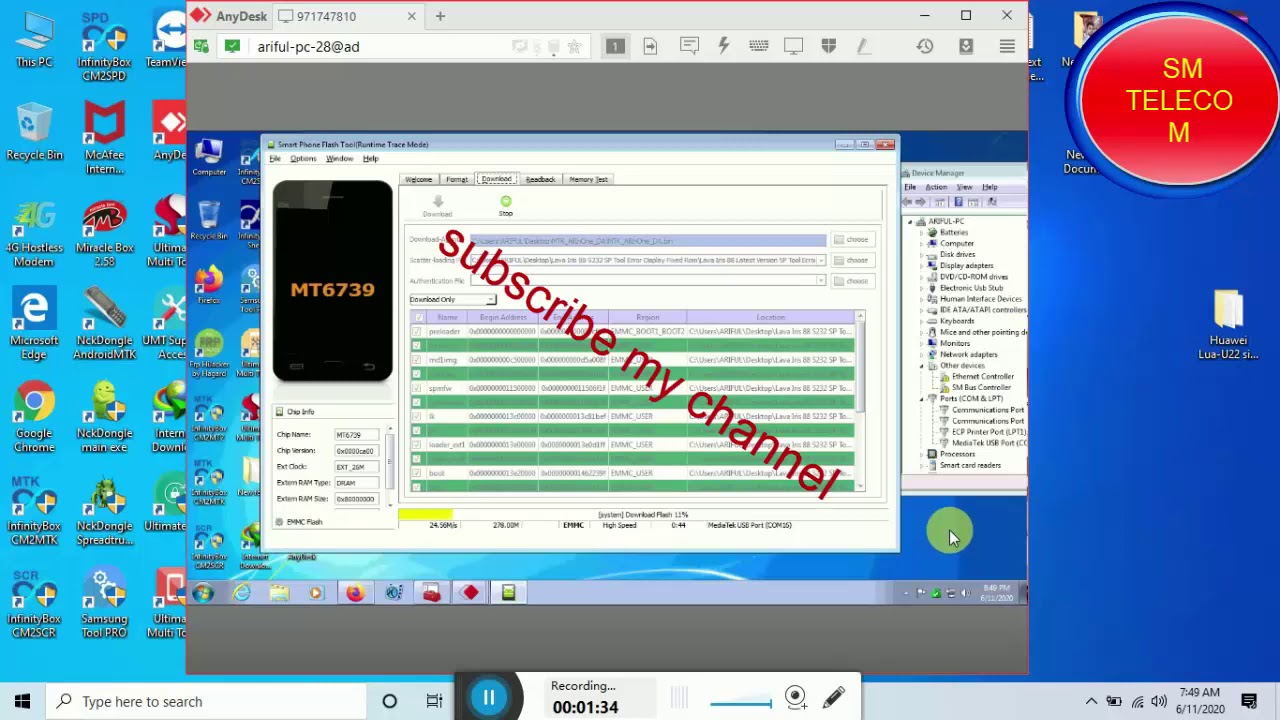
Task: Open the AnyDesk hamburger main menu
Action: click(x=1007, y=46)
